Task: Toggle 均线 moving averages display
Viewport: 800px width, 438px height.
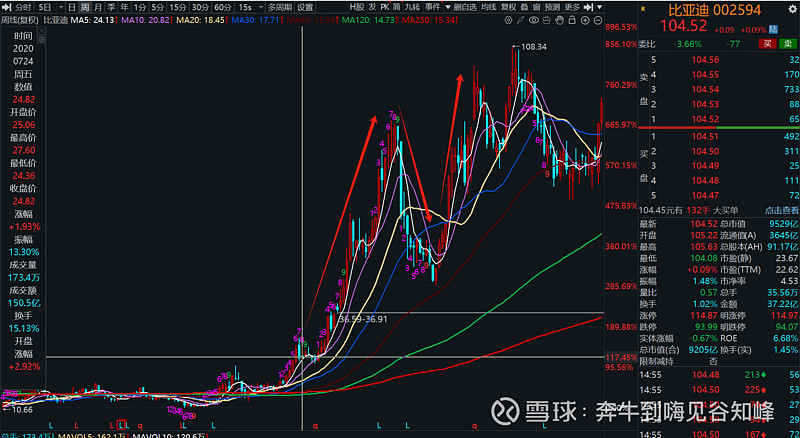Action: pyautogui.click(x=489, y=7)
